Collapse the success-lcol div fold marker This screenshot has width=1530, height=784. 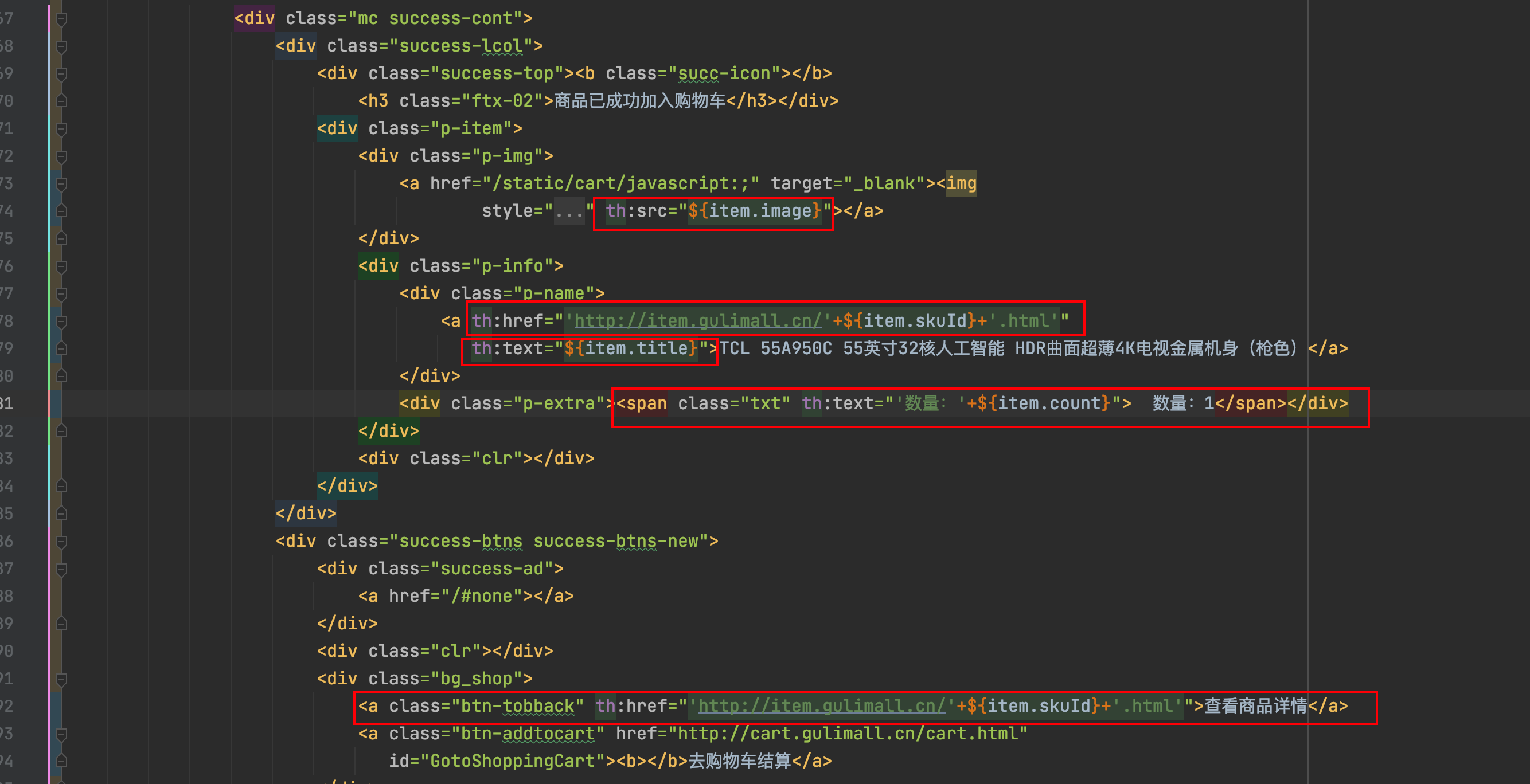(x=61, y=46)
